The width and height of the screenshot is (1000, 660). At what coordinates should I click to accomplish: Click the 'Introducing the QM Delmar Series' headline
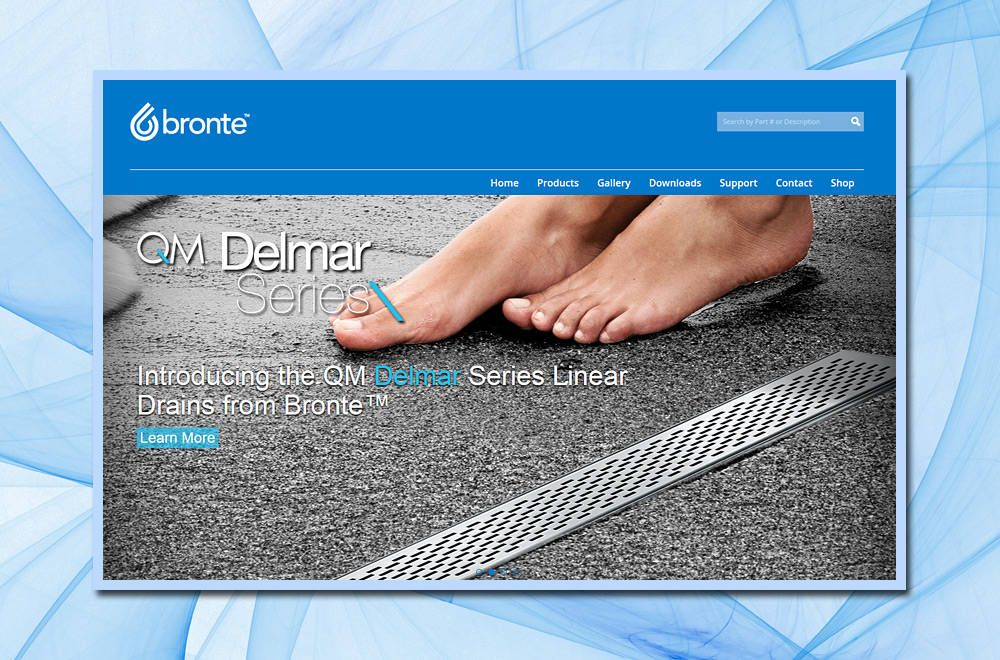(383, 390)
